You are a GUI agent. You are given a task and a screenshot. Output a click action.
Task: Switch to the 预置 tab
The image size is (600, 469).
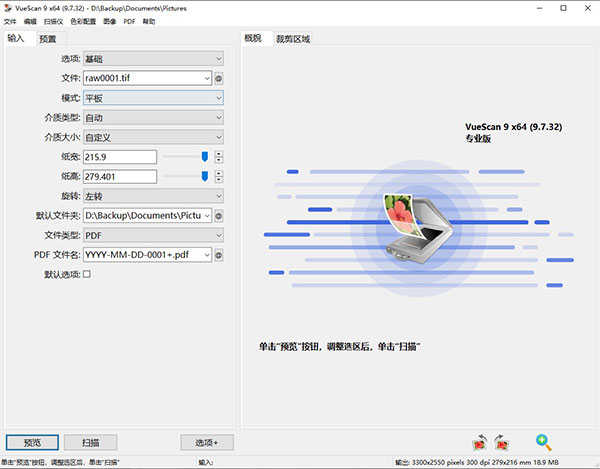[48, 39]
